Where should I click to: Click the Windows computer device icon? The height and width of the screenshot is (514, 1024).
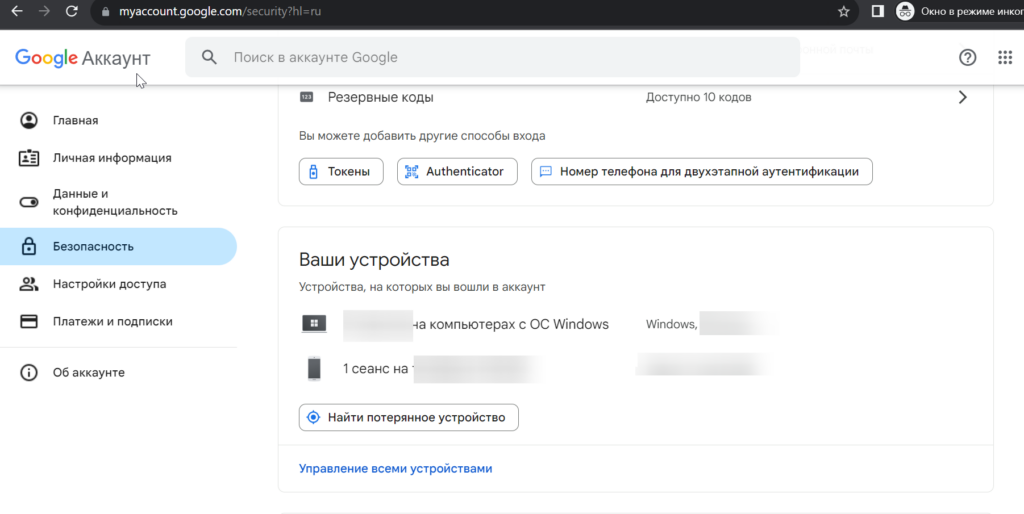(314, 324)
